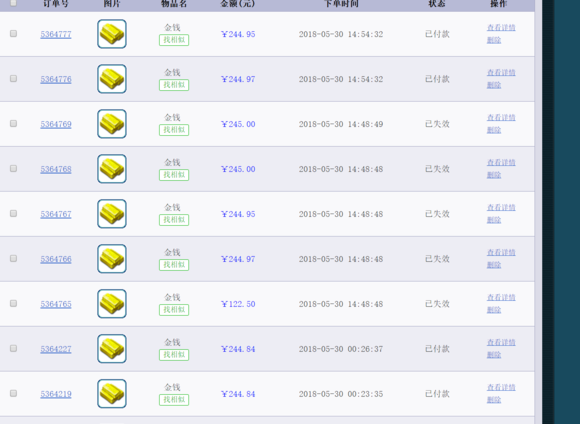View details link for order 5364777

coord(501,28)
